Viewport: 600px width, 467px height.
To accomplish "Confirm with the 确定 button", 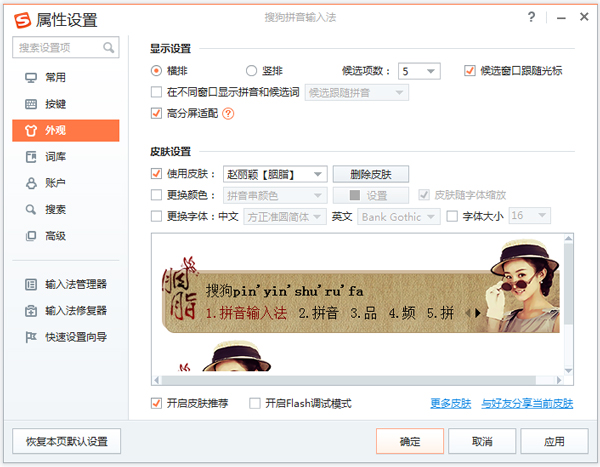I will click(x=410, y=441).
